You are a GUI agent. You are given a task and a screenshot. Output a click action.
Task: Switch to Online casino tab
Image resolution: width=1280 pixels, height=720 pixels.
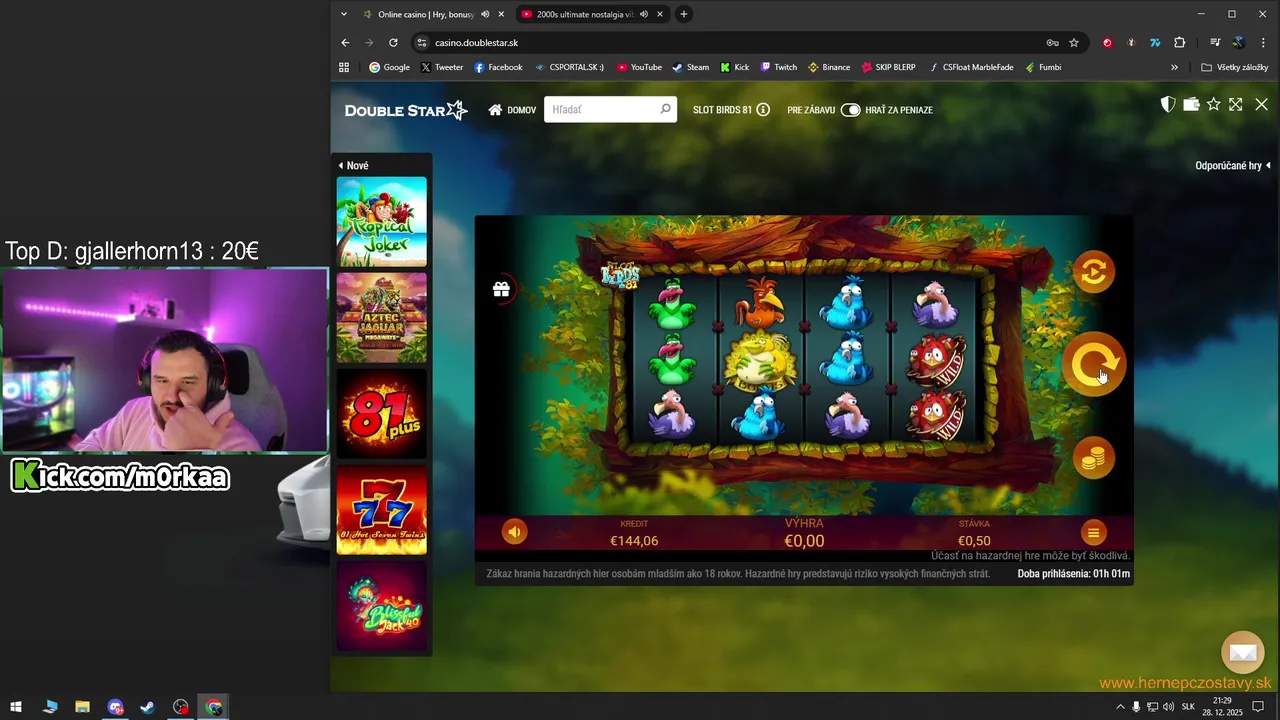click(x=425, y=14)
